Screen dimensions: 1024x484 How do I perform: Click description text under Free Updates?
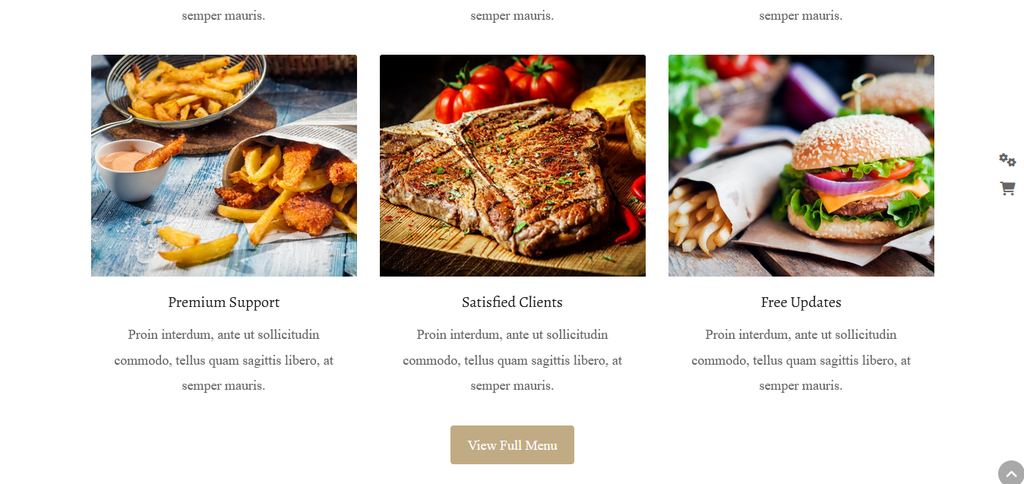click(801, 360)
